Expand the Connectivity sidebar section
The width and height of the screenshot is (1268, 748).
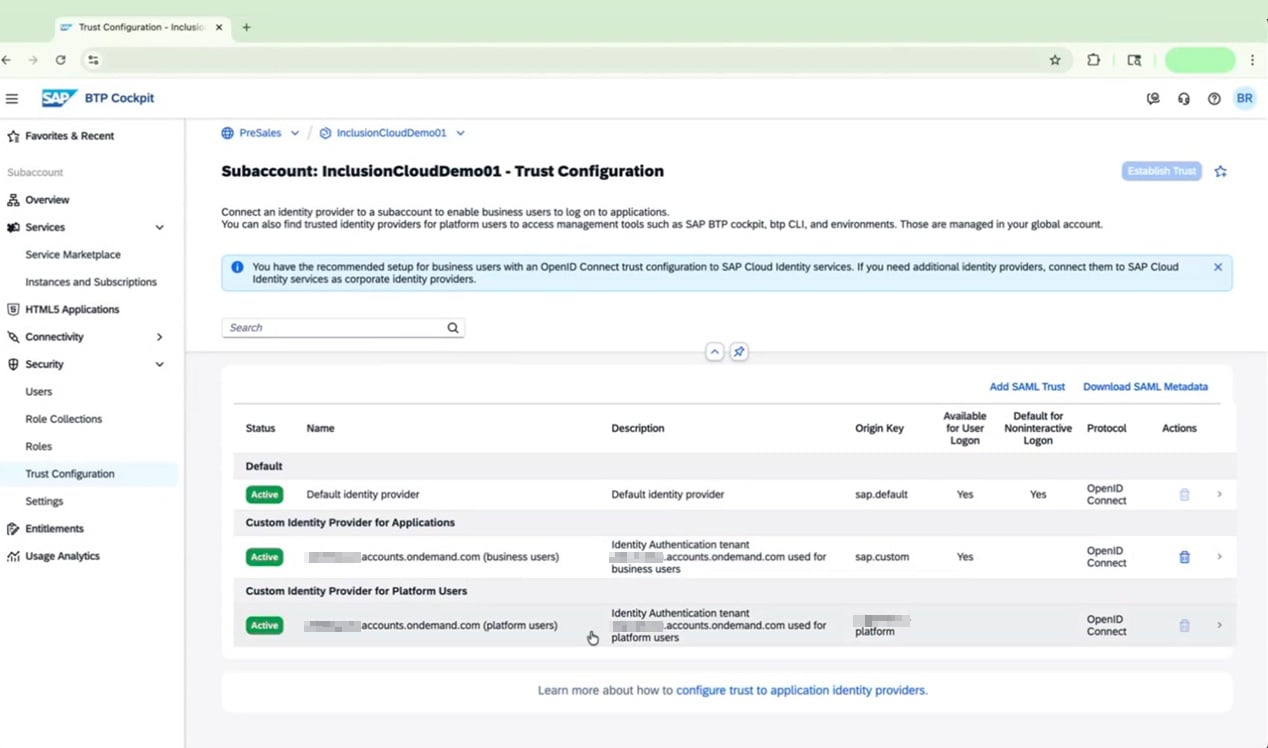[159, 337]
